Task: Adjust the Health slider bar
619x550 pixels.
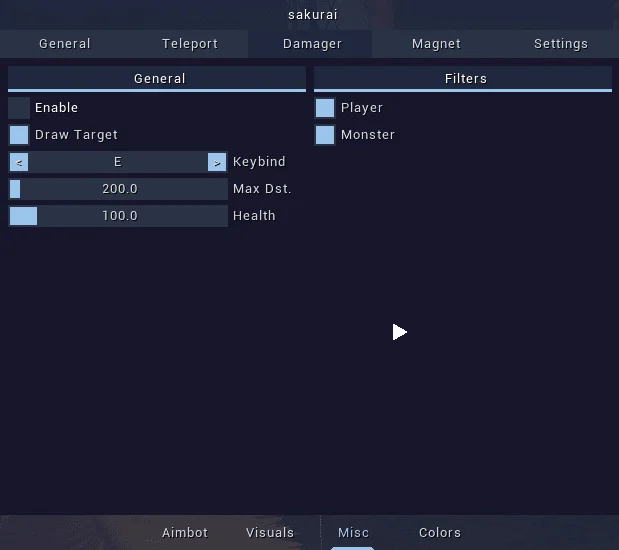Action: click(118, 216)
